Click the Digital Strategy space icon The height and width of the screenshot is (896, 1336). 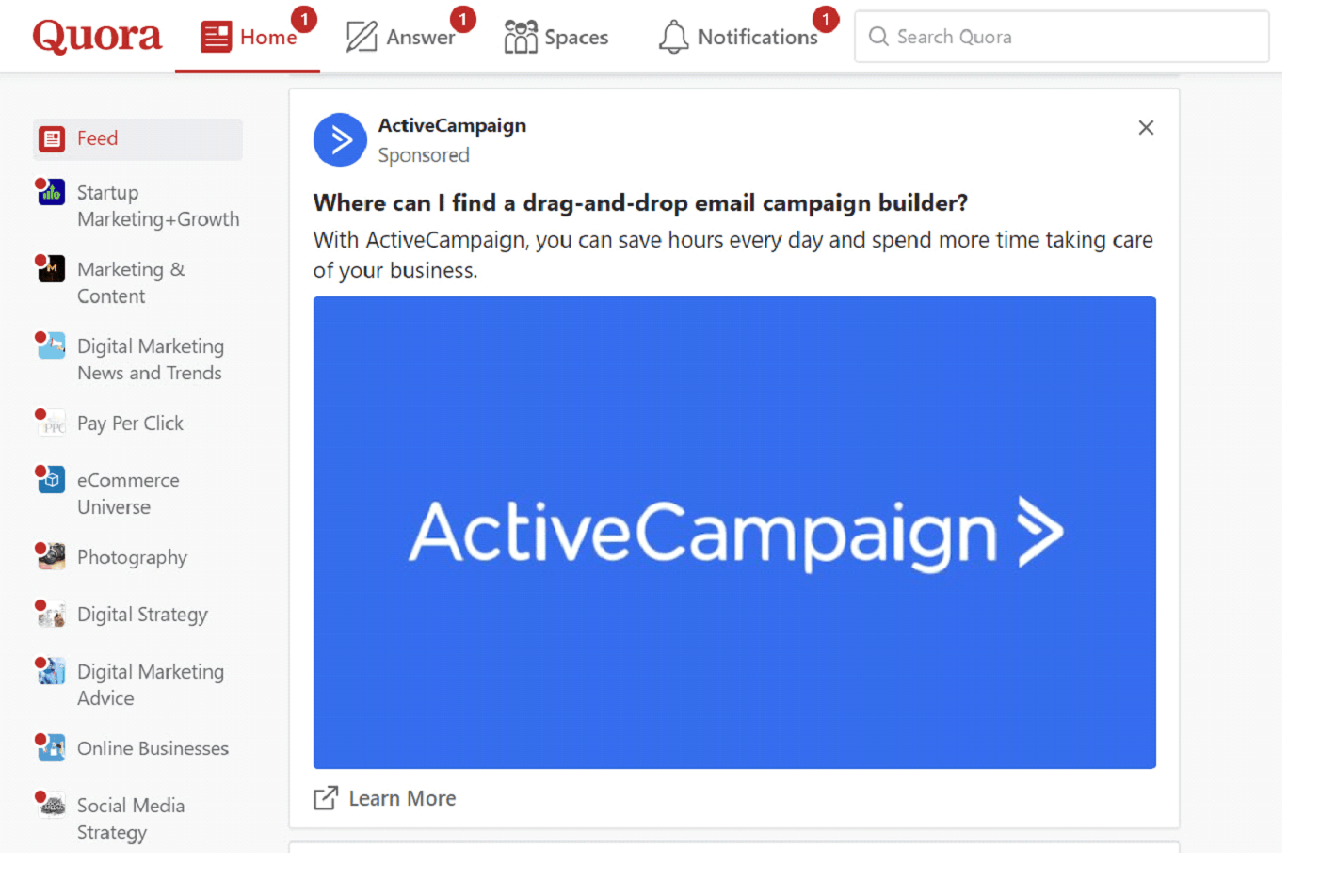pyautogui.click(x=51, y=614)
